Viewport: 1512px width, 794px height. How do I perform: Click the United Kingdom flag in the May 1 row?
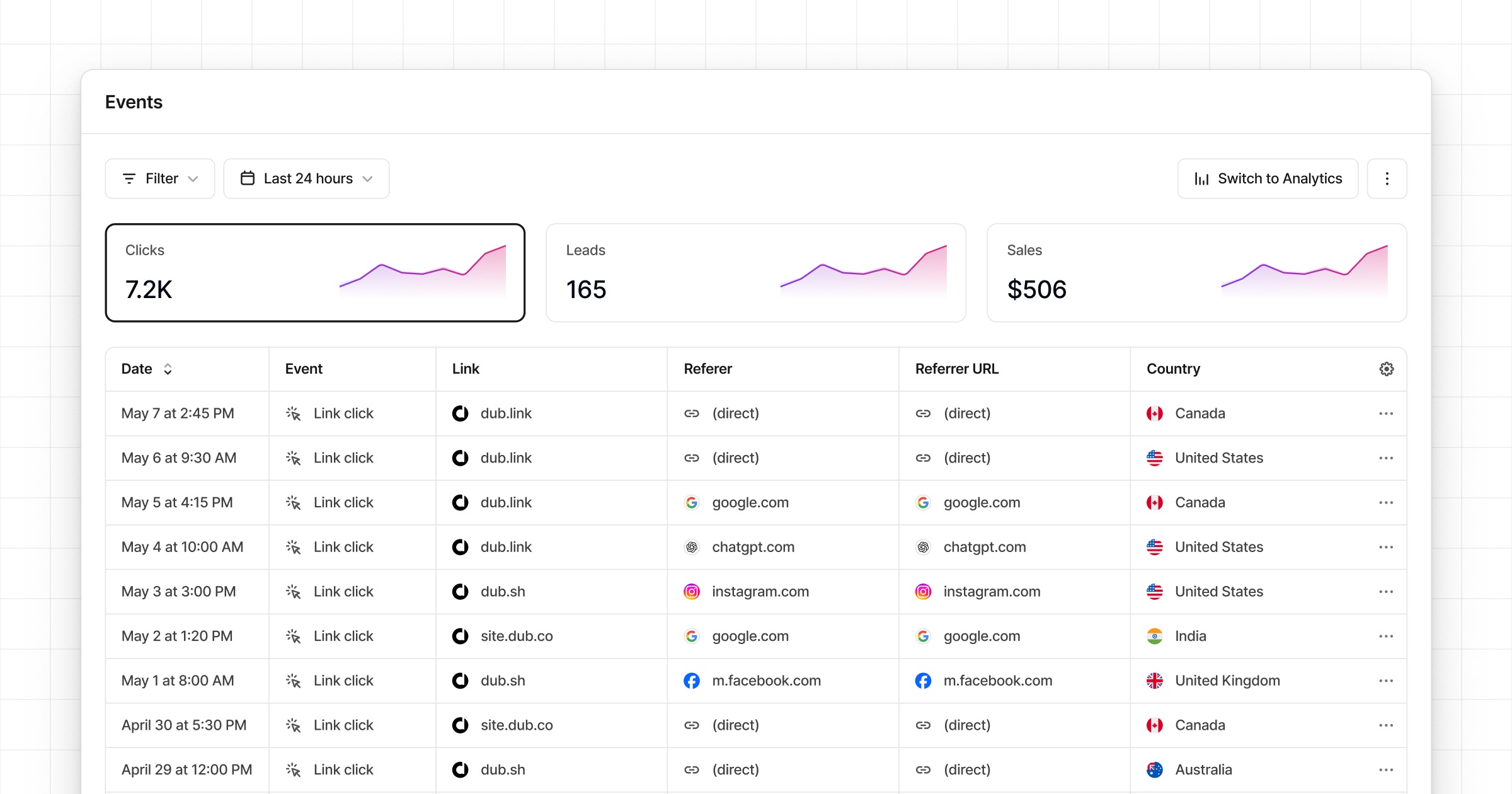pos(1154,681)
